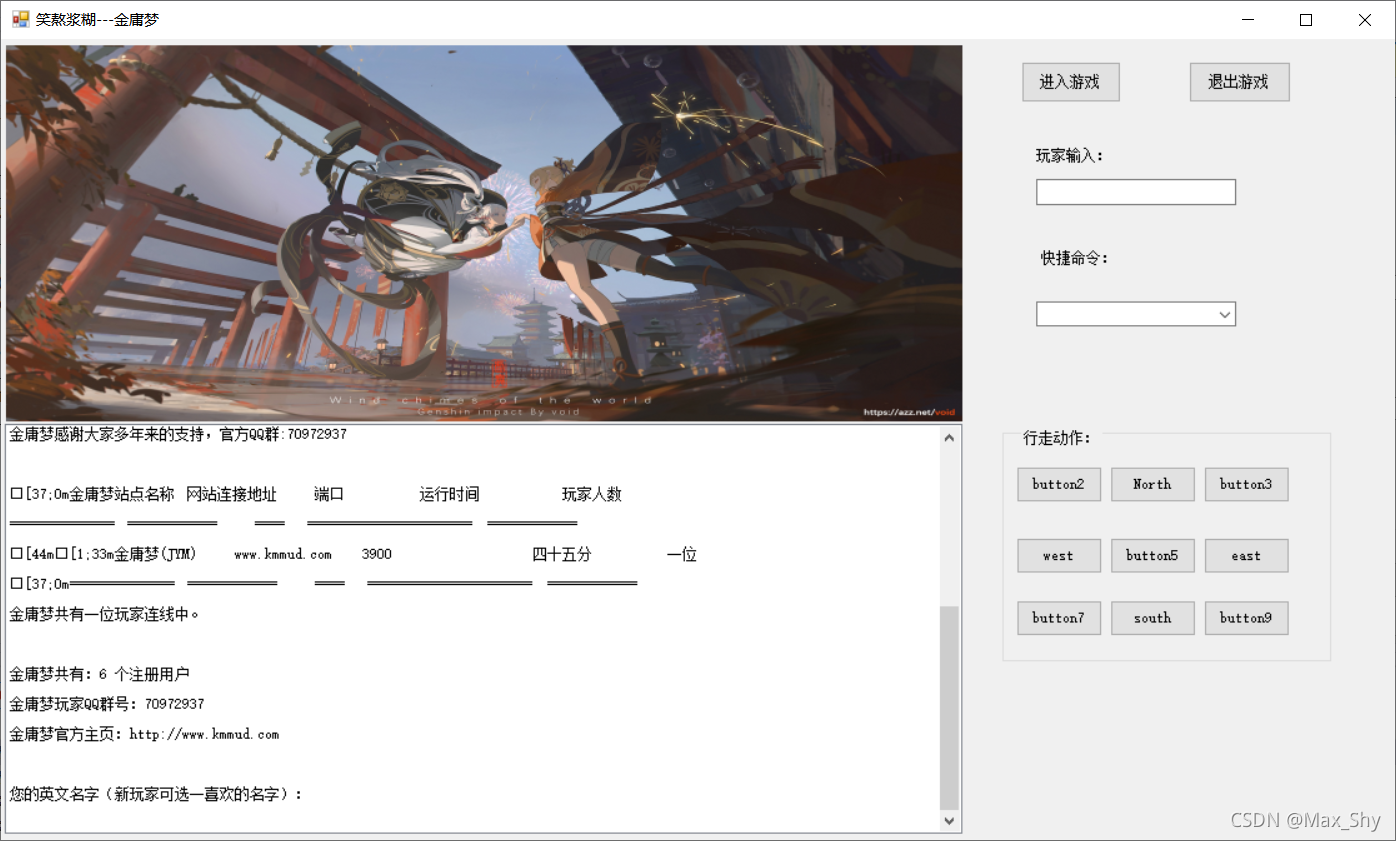Minimize the 笑熬浆糊 window

point(1247,20)
